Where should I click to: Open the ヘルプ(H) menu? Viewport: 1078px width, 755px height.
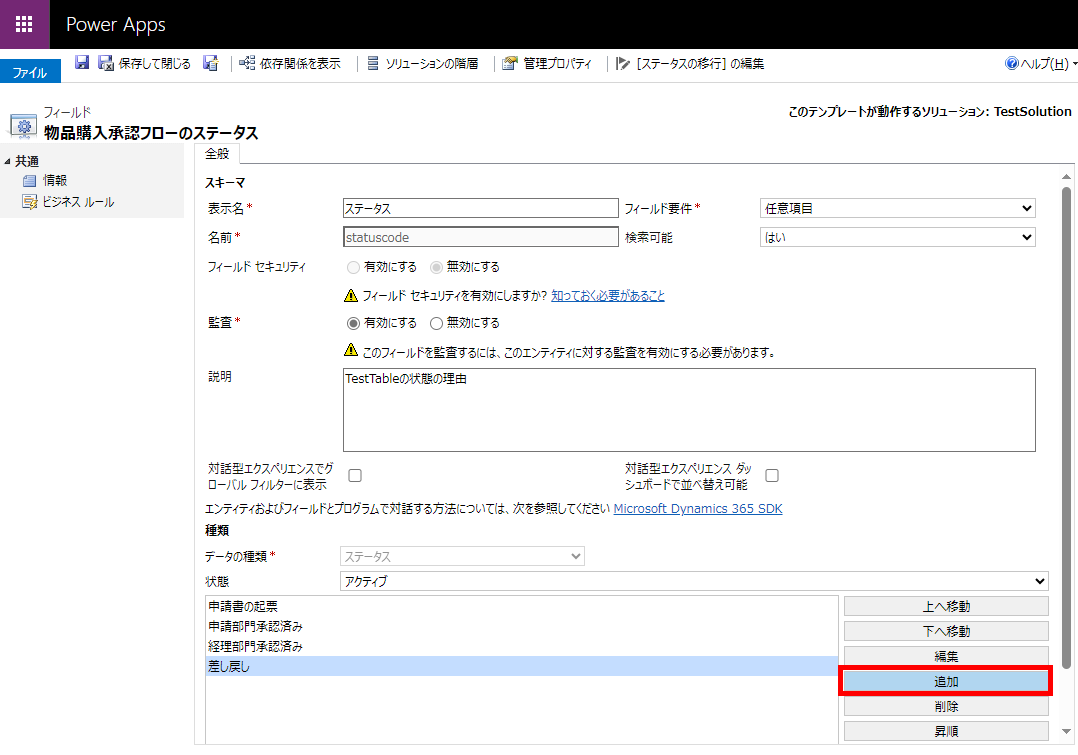pos(1044,63)
